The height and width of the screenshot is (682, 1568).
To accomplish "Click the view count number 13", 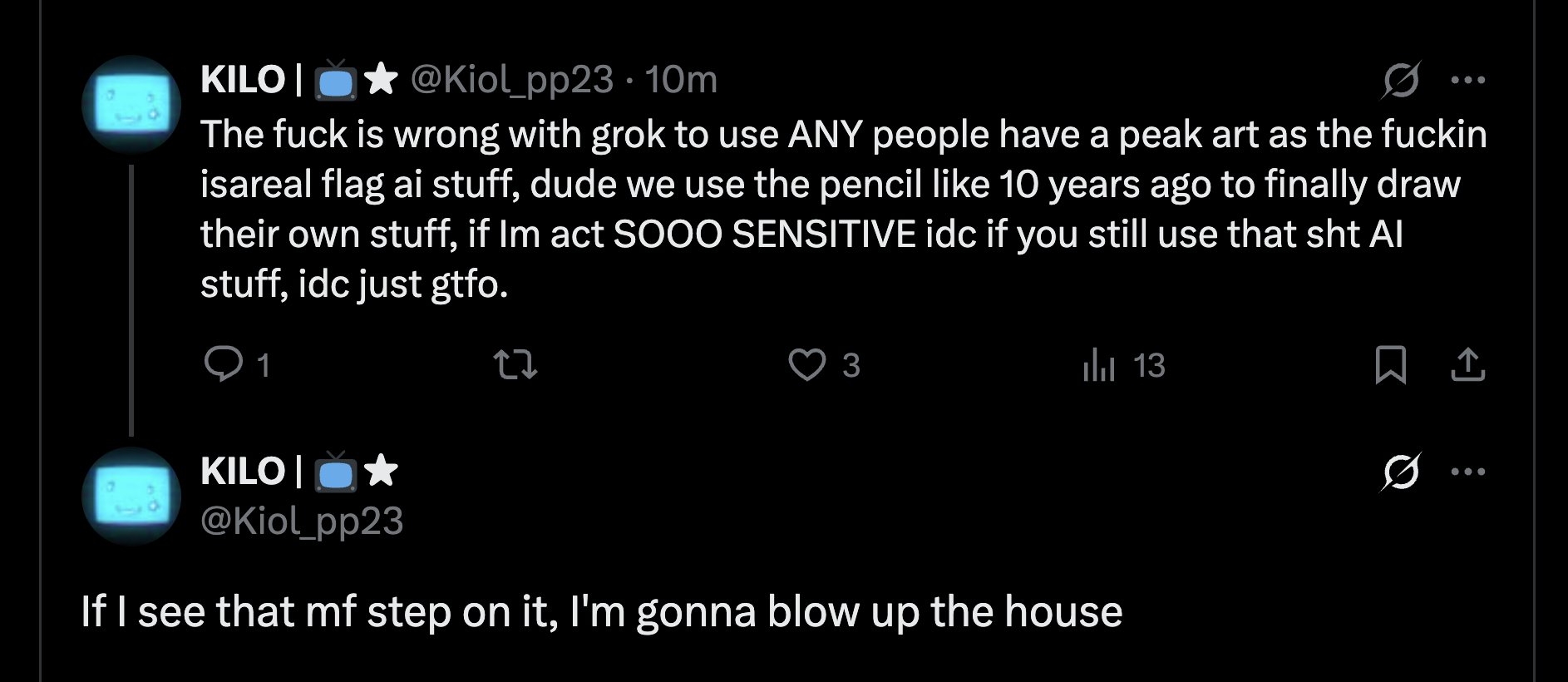I will (1149, 365).
